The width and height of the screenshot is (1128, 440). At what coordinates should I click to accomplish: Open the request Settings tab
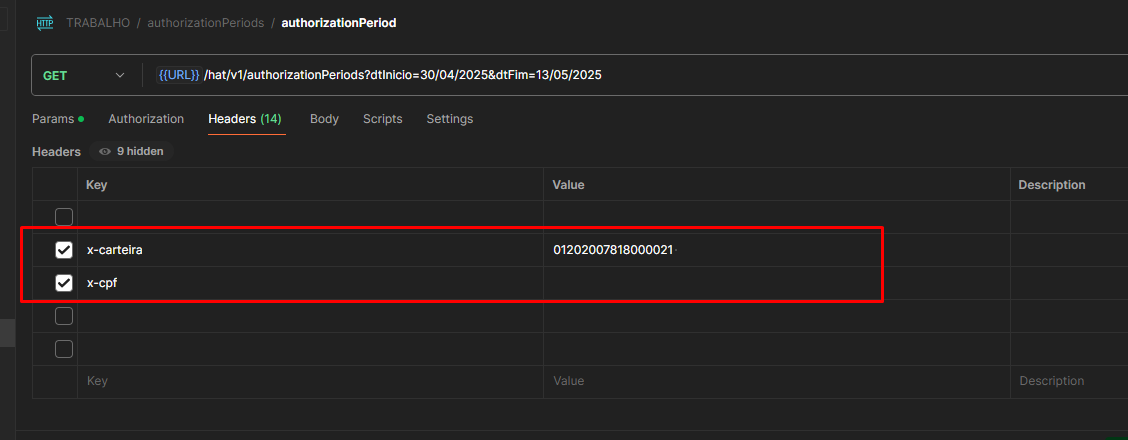pos(450,119)
